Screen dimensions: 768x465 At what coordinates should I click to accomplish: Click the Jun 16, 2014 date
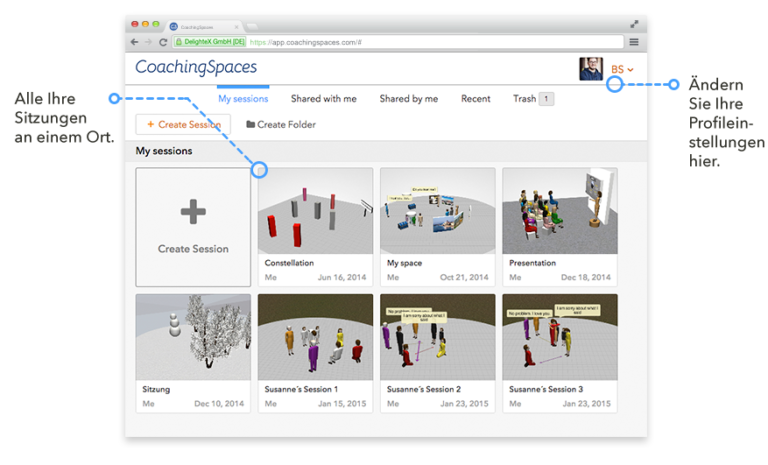tap(342, 277)
